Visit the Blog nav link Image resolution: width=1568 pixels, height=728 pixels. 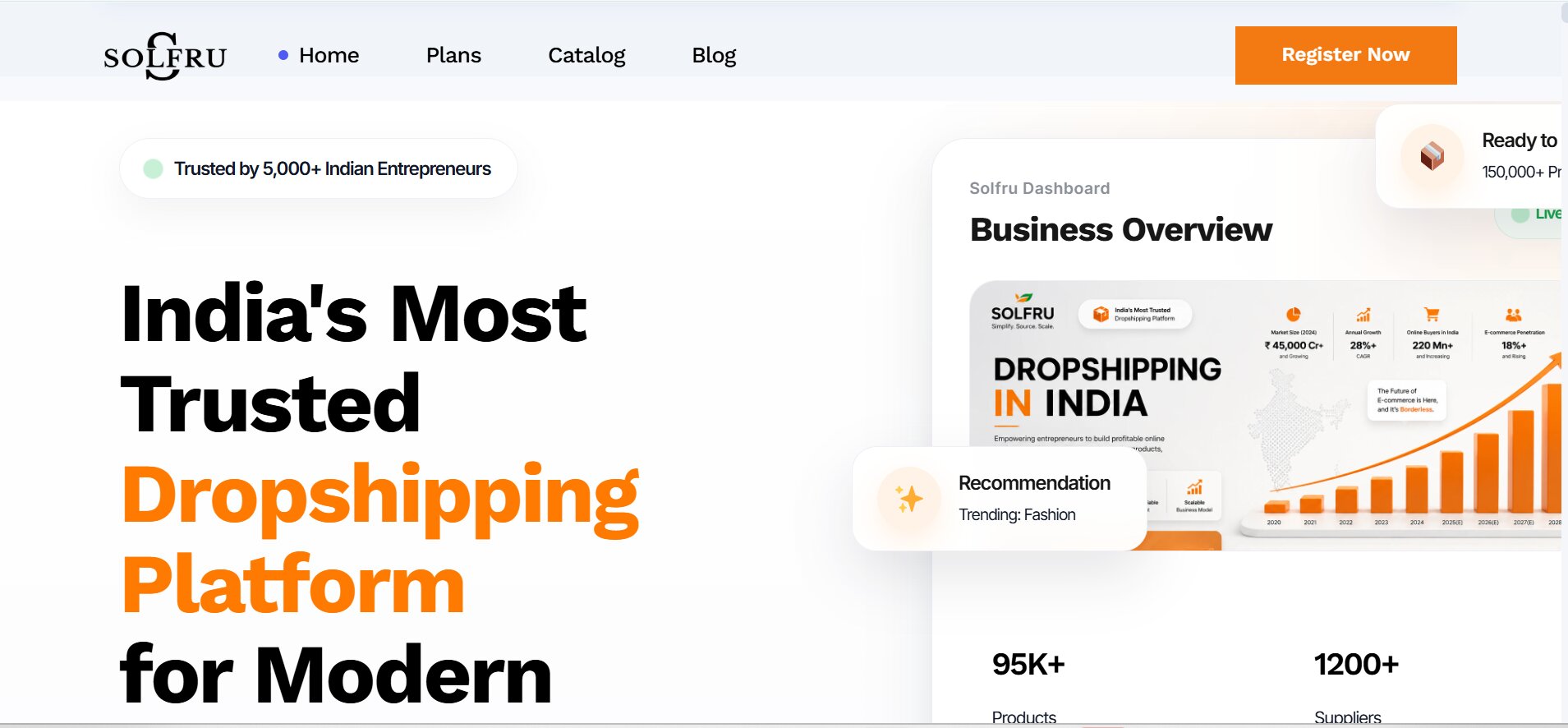click(714, 55)
